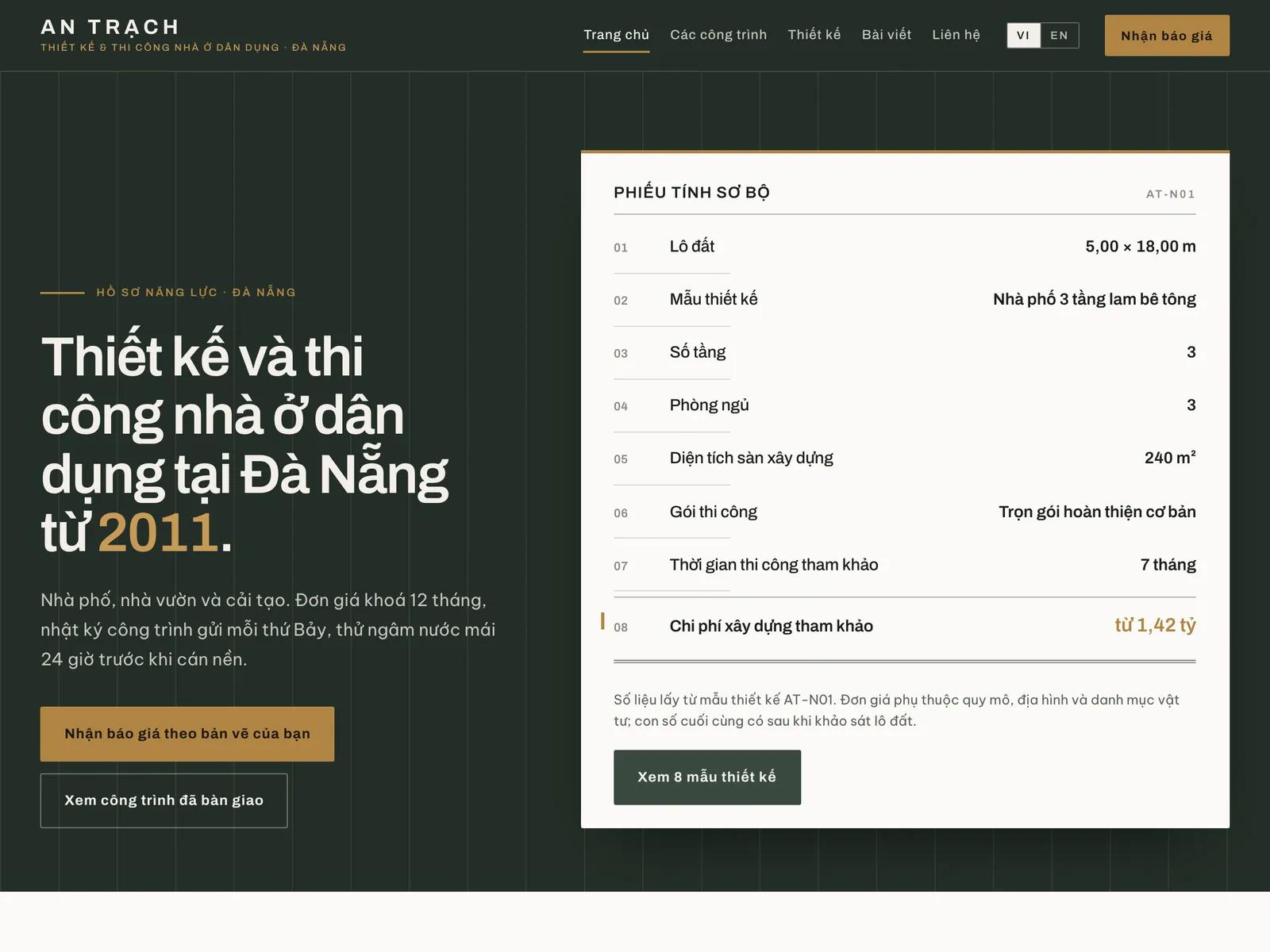The image size is (1270, 952).
Task: Click Nhà phố 3 tầng lam bê tông
Action: (x=1095, y=299)
